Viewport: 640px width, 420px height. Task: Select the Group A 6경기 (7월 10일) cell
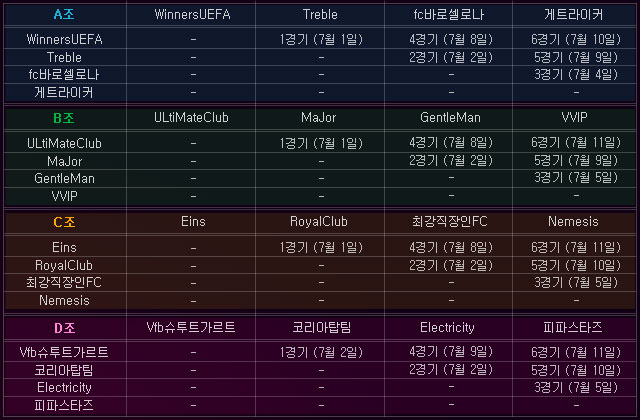573,39
